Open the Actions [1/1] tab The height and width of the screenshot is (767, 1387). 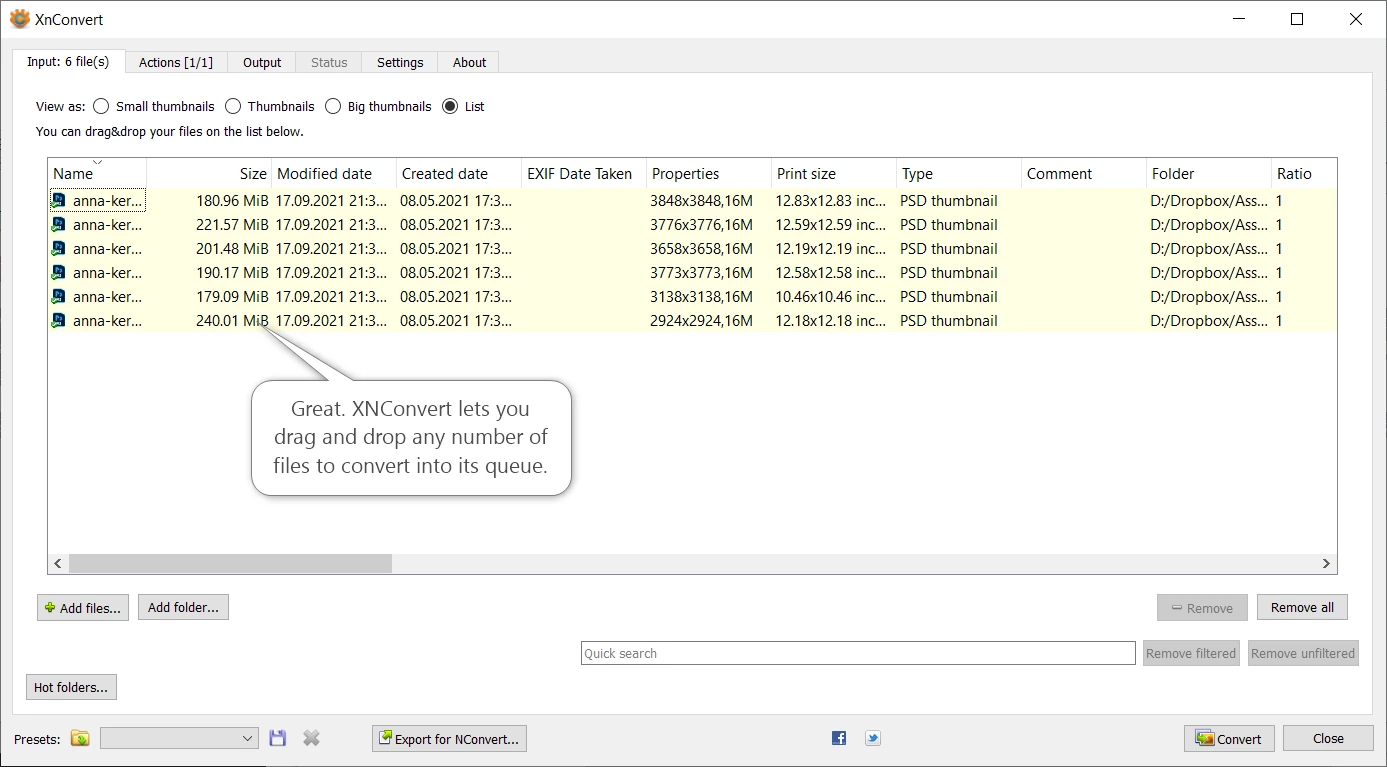176,62
